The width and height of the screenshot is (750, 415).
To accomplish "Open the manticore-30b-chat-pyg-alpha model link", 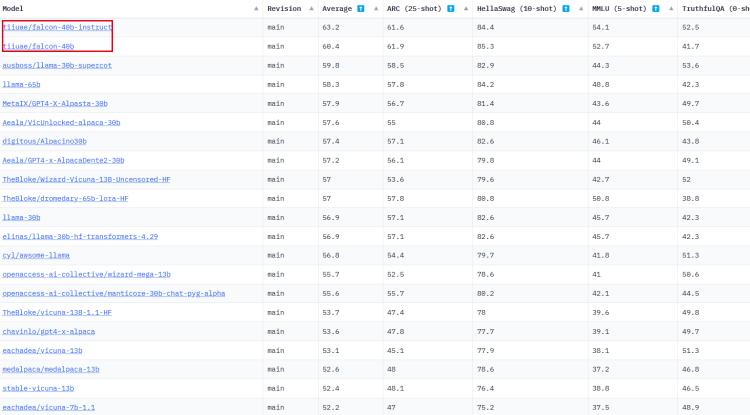I will 114,293.
